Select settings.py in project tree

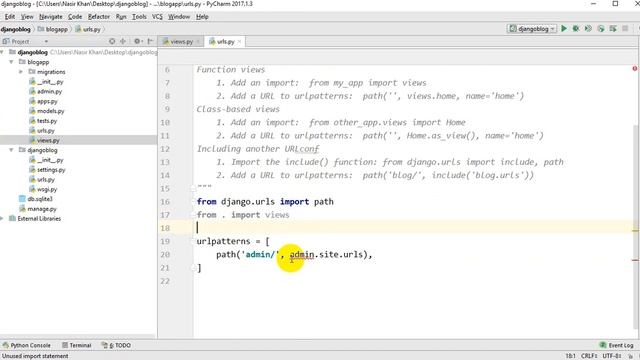(x=47, y=170)
